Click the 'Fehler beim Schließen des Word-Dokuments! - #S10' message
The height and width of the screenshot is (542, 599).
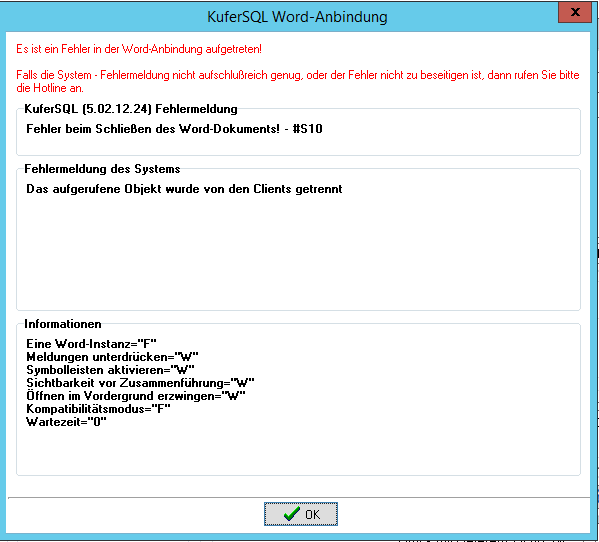click(174, 129)
